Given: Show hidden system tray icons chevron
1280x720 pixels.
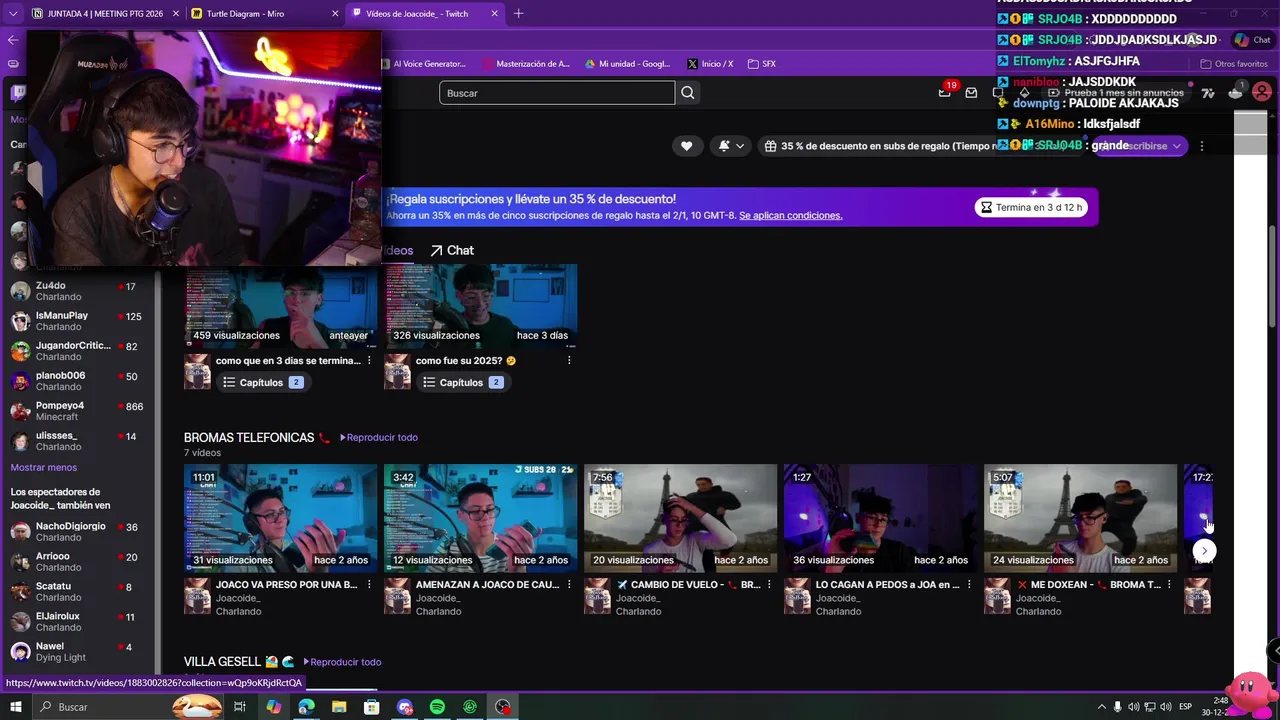Looking at the screenshot, I should click(1102, 707).
